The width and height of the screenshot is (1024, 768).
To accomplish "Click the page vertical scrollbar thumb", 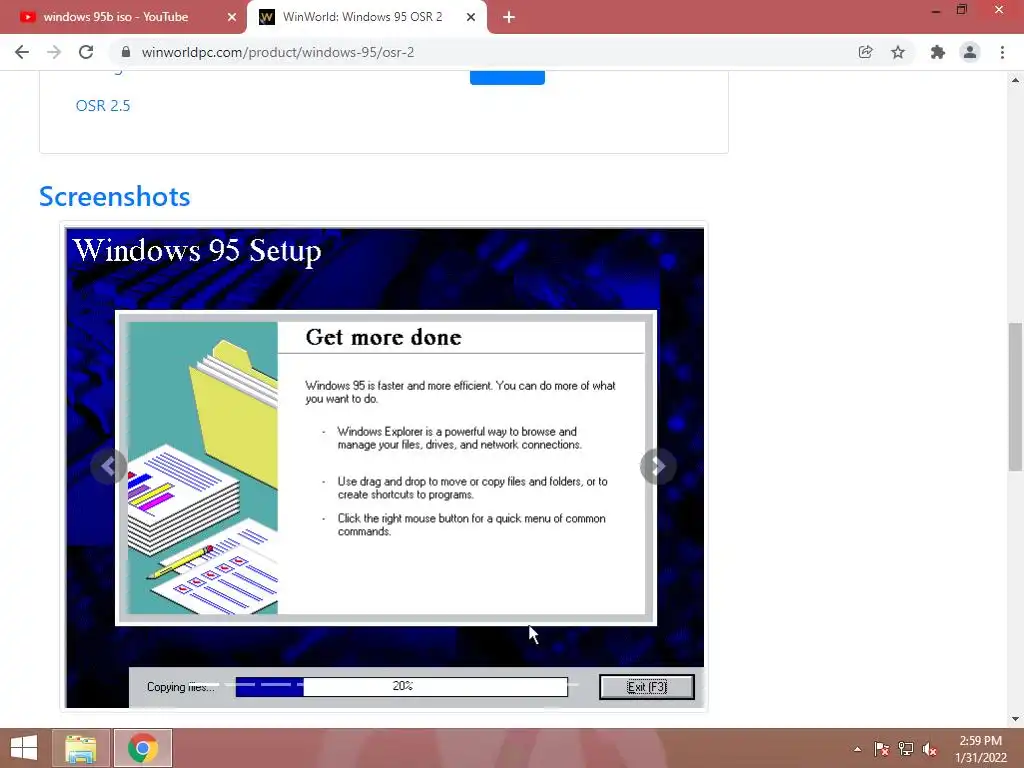I will point(1015,396).
